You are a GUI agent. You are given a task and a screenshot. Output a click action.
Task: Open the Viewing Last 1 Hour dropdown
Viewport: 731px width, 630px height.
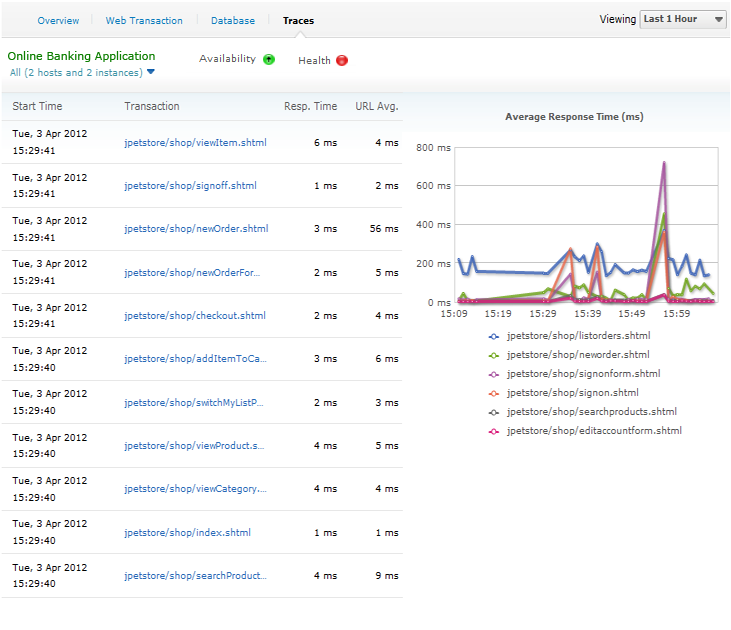(x=684, y=19)
